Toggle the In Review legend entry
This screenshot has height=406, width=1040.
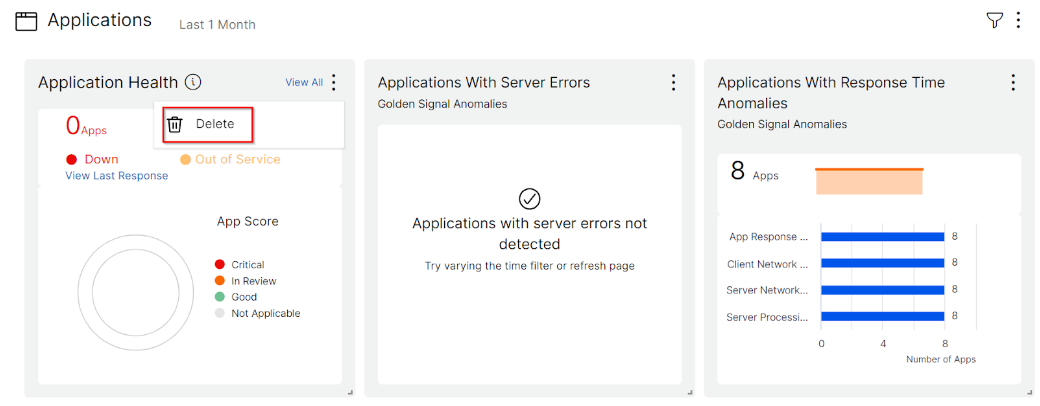(245, 281)
